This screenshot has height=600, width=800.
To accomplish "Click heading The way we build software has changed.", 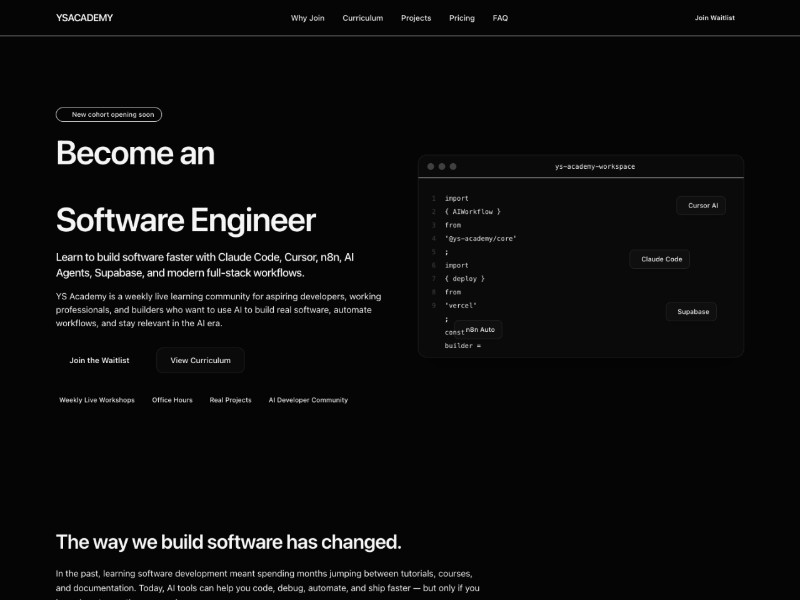I will (x=229, y=542).
